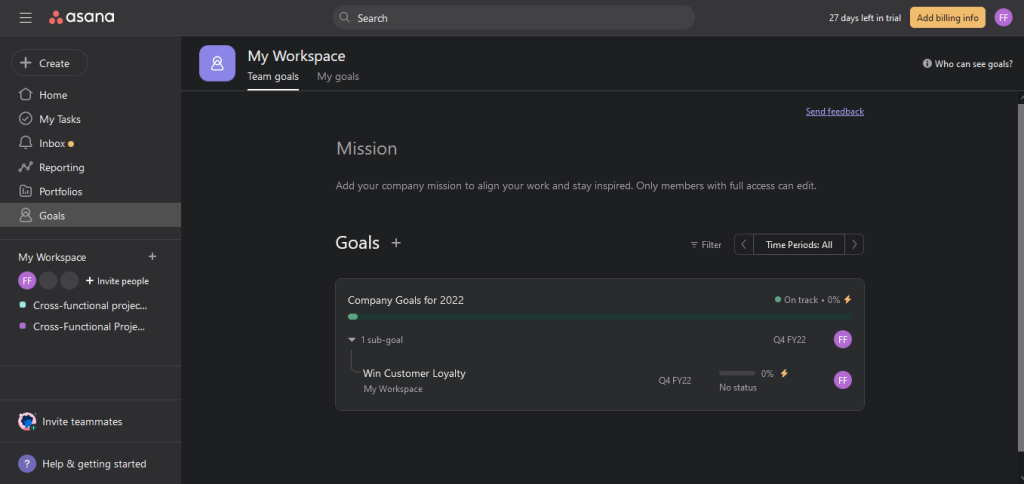
Task: Click the Home house icon
Action: click(25, 95)
